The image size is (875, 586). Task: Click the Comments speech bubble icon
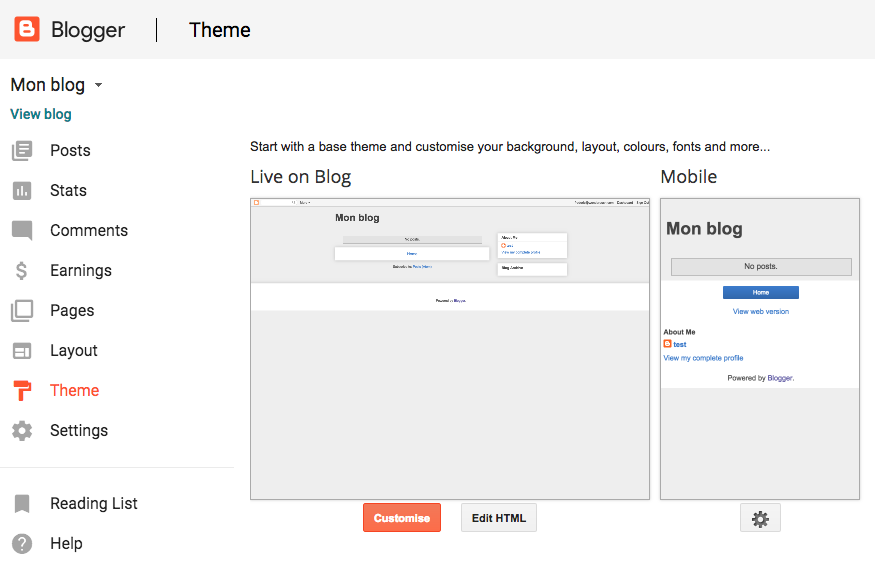[x=22, y=230]
